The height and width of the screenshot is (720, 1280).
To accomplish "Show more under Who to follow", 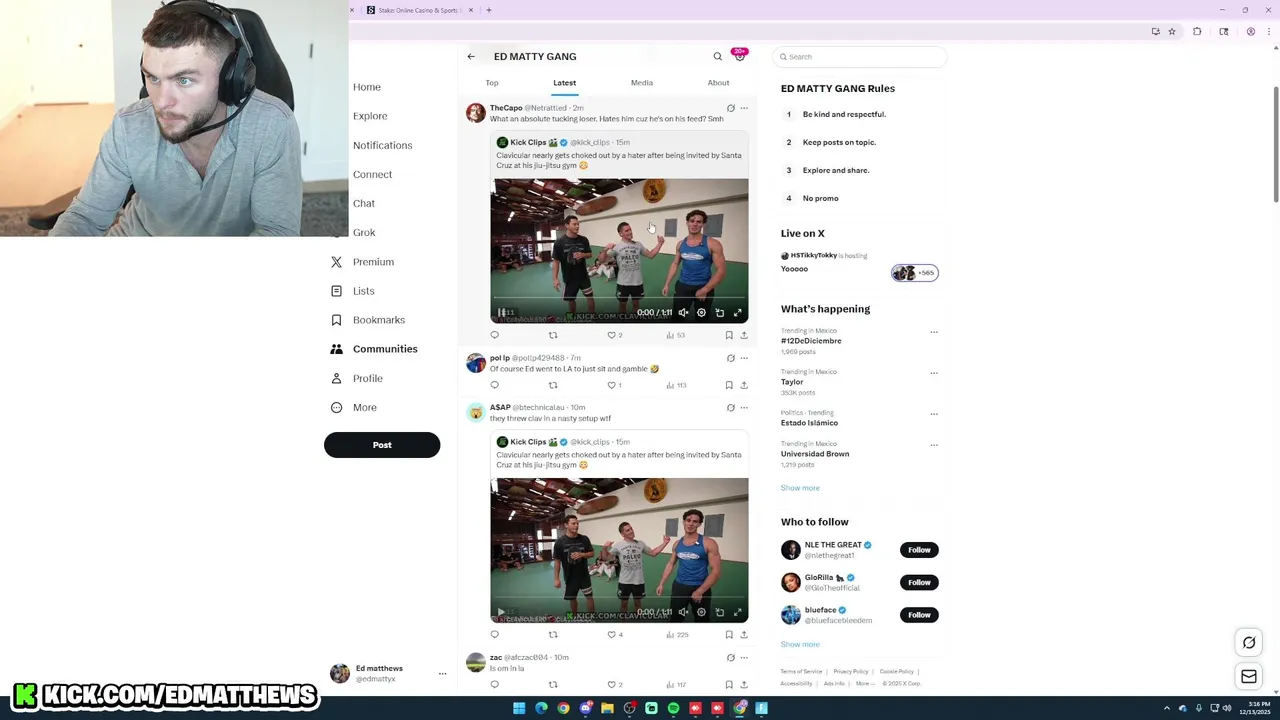I will 800,645.
